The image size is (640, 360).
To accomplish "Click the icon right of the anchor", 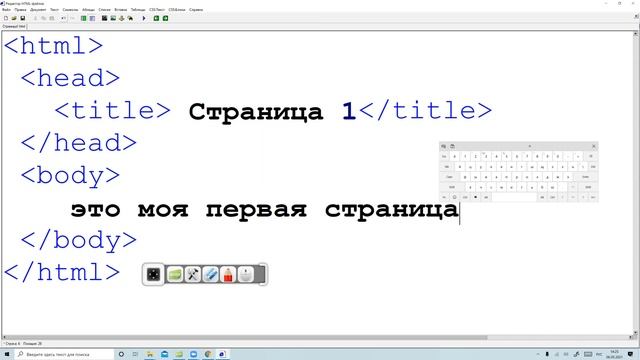I will (130, 18).
